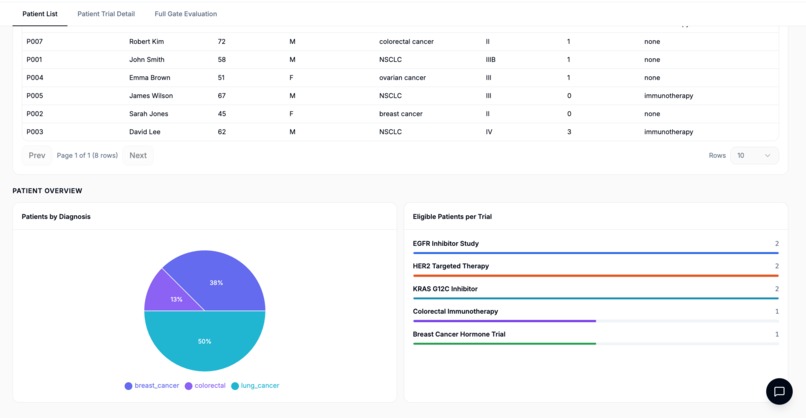The height and width of the screenshot is (418, 806).
Task: Click patient ID P001
Action: (34, 60)
